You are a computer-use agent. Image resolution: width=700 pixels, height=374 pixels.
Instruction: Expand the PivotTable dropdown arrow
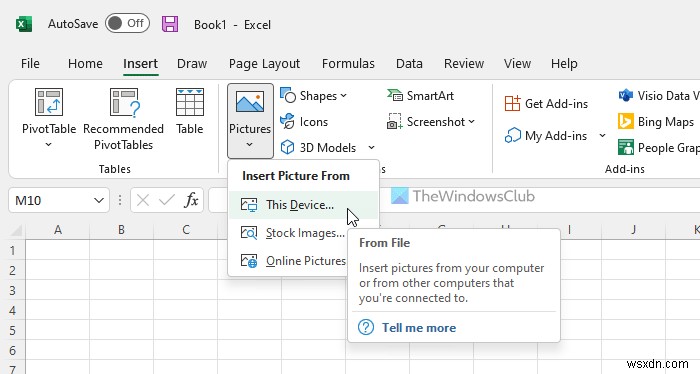click(49, 145)
